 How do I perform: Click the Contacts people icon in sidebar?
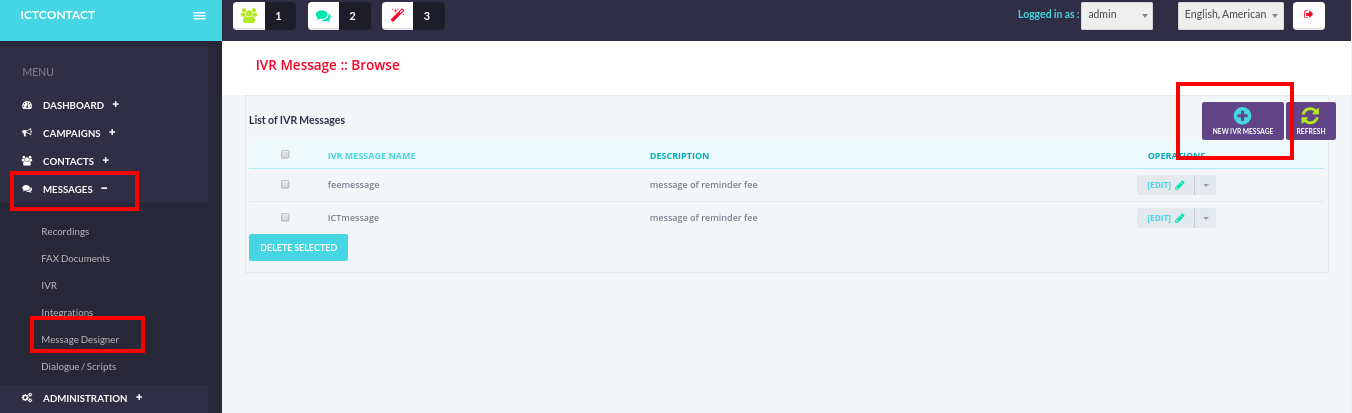tap(27, 161)
